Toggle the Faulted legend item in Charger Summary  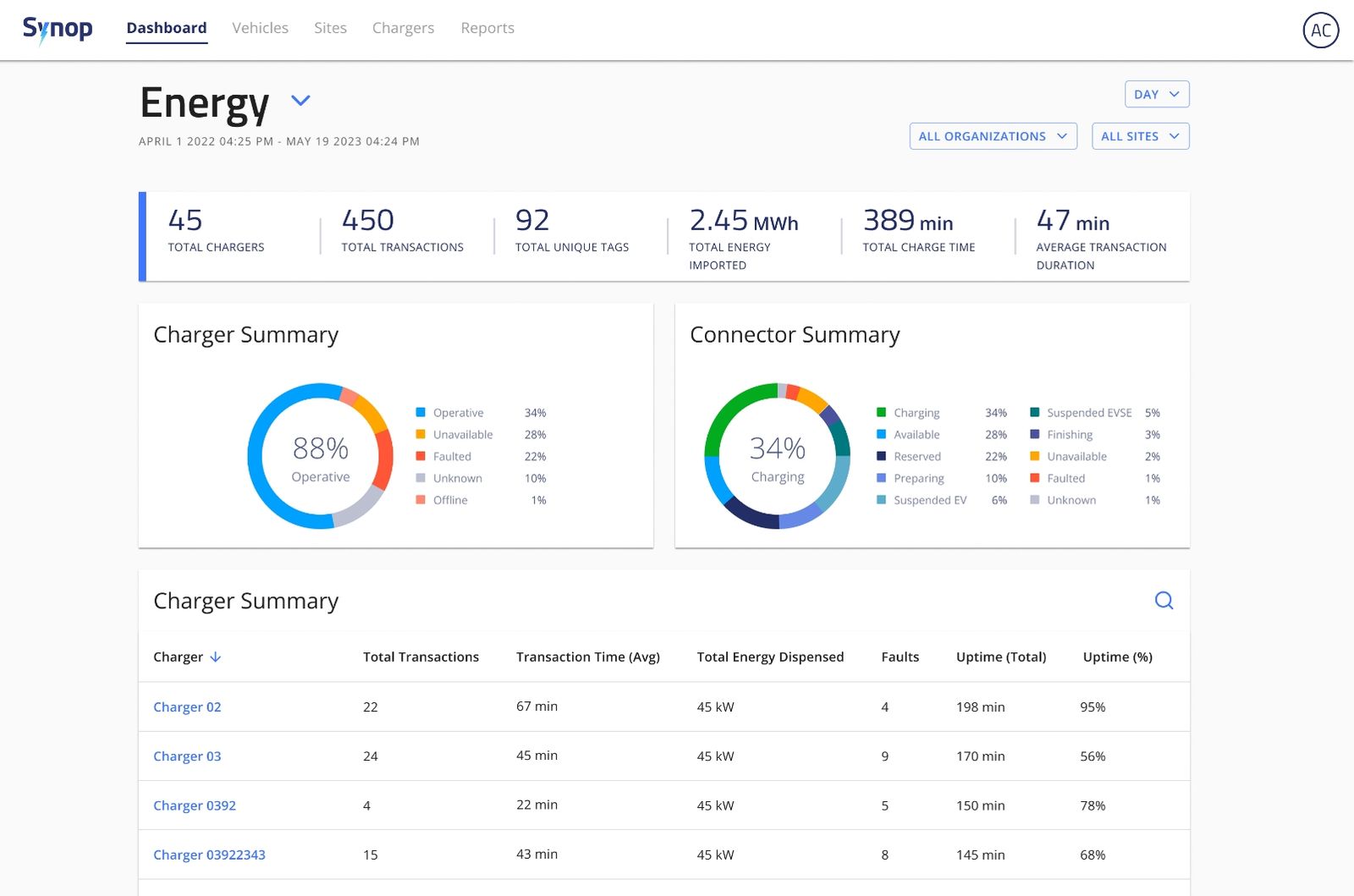(452, 456)
